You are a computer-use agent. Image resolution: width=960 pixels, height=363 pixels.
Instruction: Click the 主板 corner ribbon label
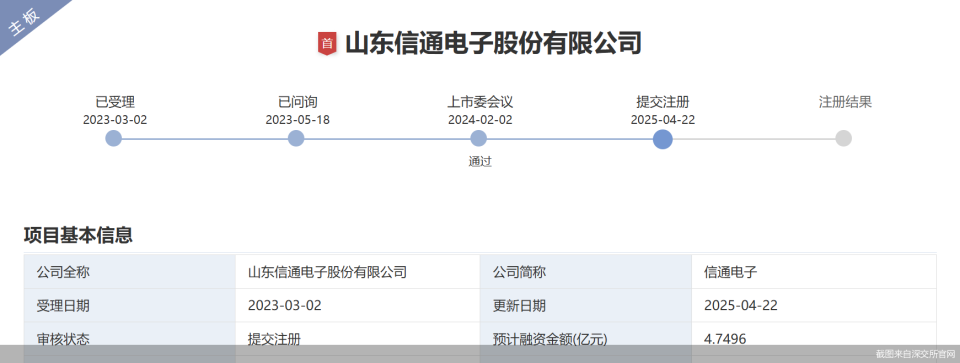click(x=24, y=22)
